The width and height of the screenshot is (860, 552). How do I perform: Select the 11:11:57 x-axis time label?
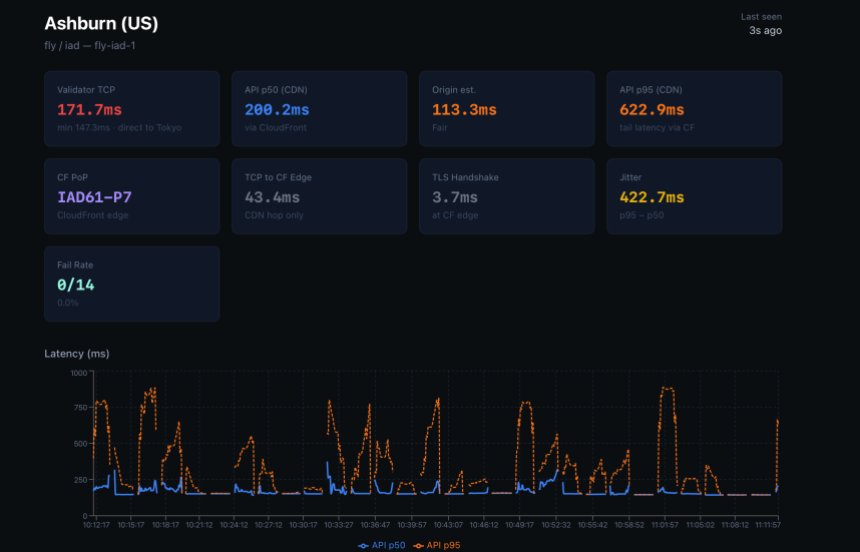(x=766, y=524)
